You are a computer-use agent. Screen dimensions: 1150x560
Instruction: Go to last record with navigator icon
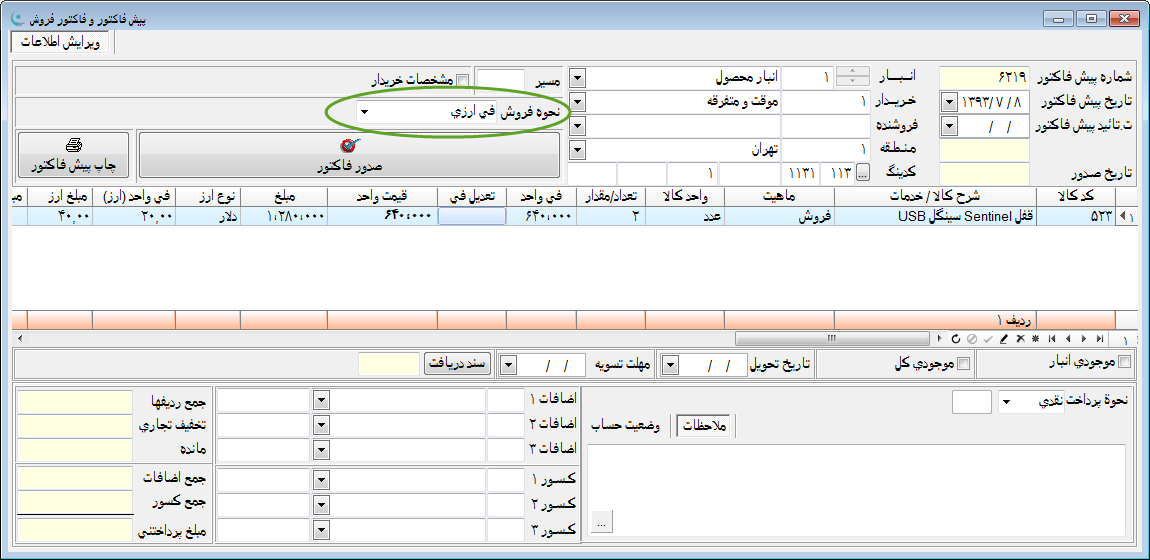coord(1099,339)
